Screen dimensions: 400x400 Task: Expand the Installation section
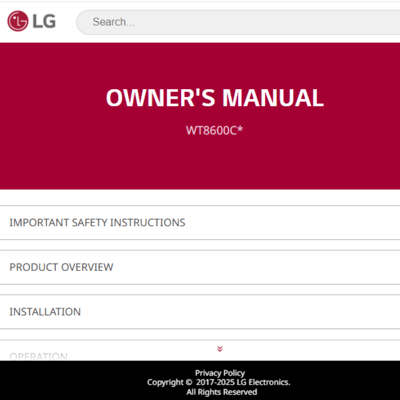(200, 312)
